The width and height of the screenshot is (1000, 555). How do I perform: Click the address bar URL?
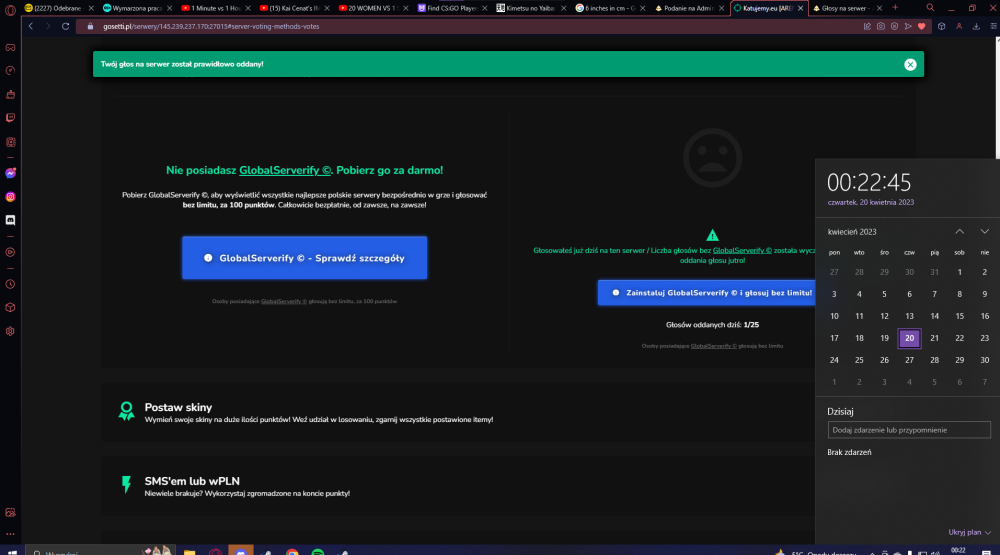211,26
